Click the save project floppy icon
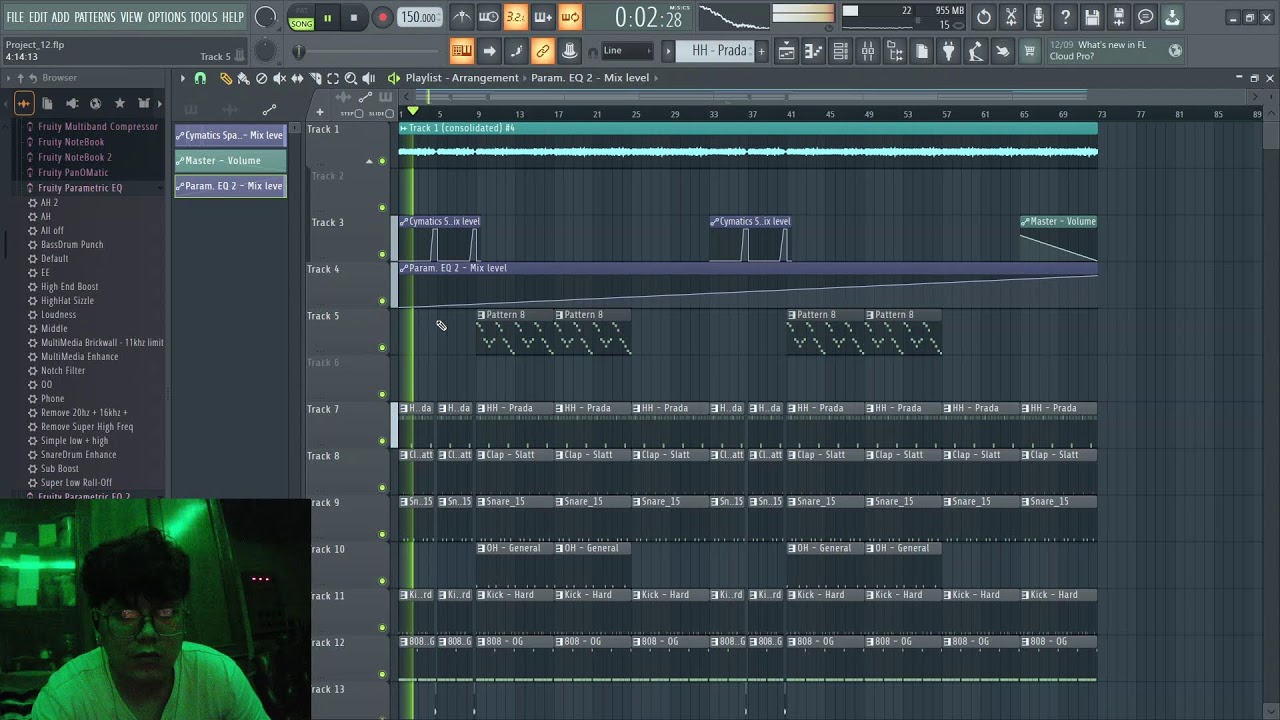The height and width of the screenshot is (720, 1280). pyautogui.click(x=1092, y=17)
